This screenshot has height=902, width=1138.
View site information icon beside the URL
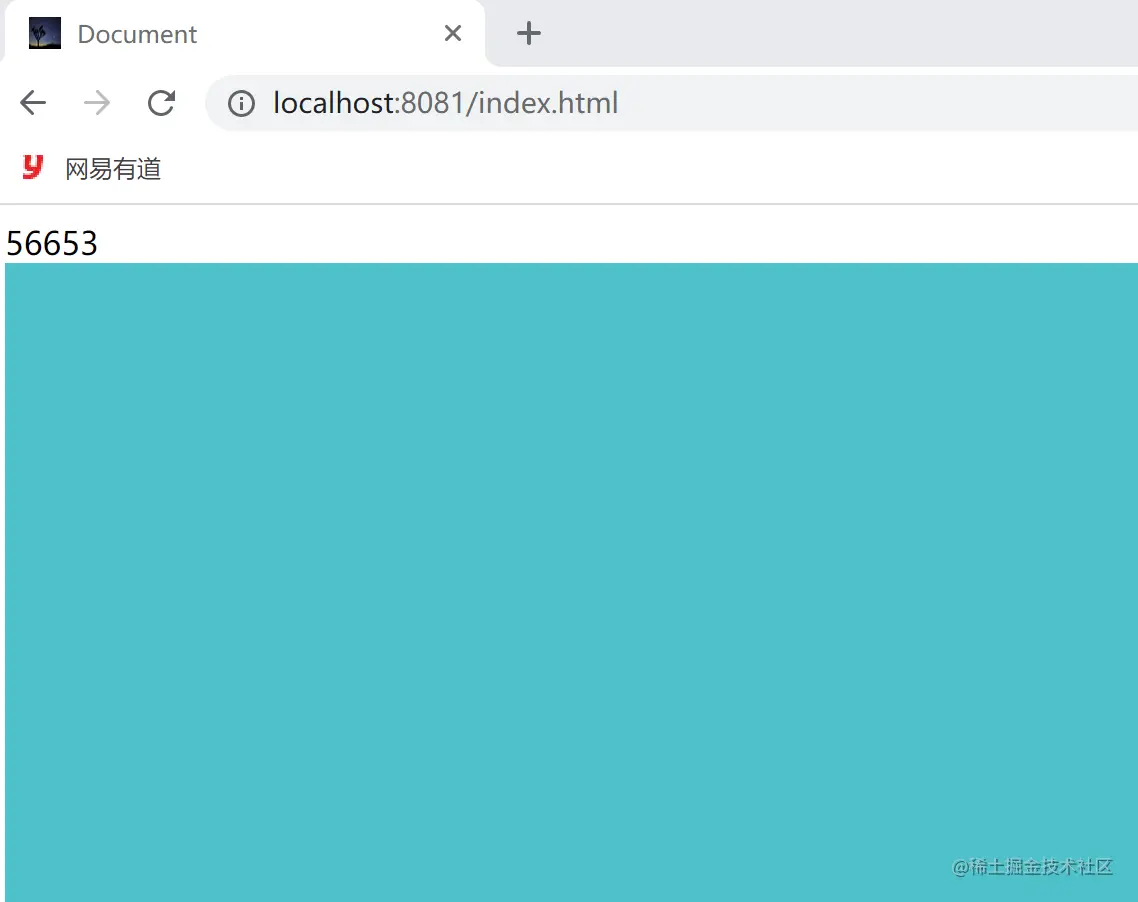[x=241, y=104]
